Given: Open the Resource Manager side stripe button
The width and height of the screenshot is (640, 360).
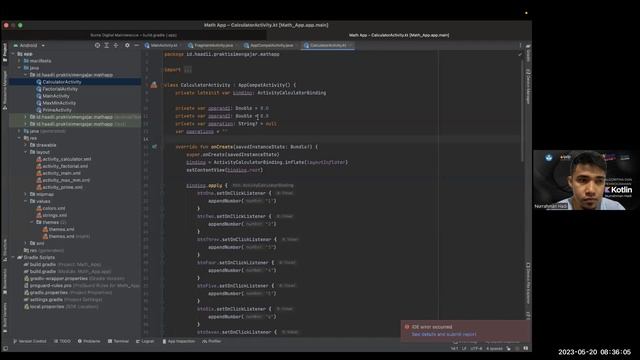Looking at the screenshot, I should (x=5, y=90).
